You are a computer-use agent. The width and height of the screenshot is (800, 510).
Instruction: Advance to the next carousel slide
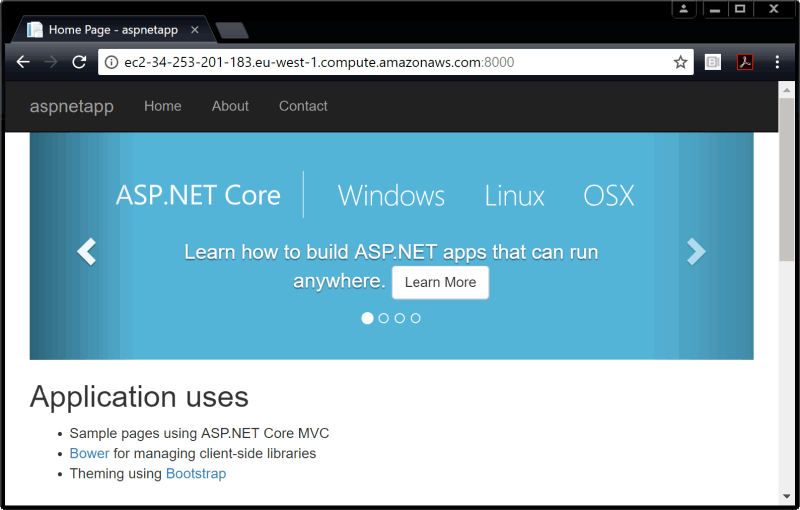click(x=696, y=252)
